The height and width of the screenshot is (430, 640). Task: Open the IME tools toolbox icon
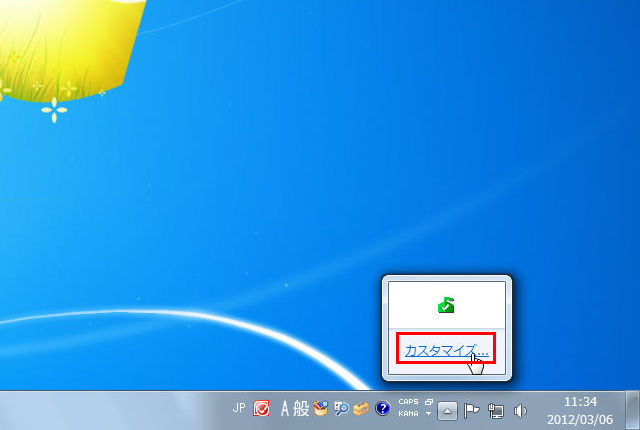[361, 408]
